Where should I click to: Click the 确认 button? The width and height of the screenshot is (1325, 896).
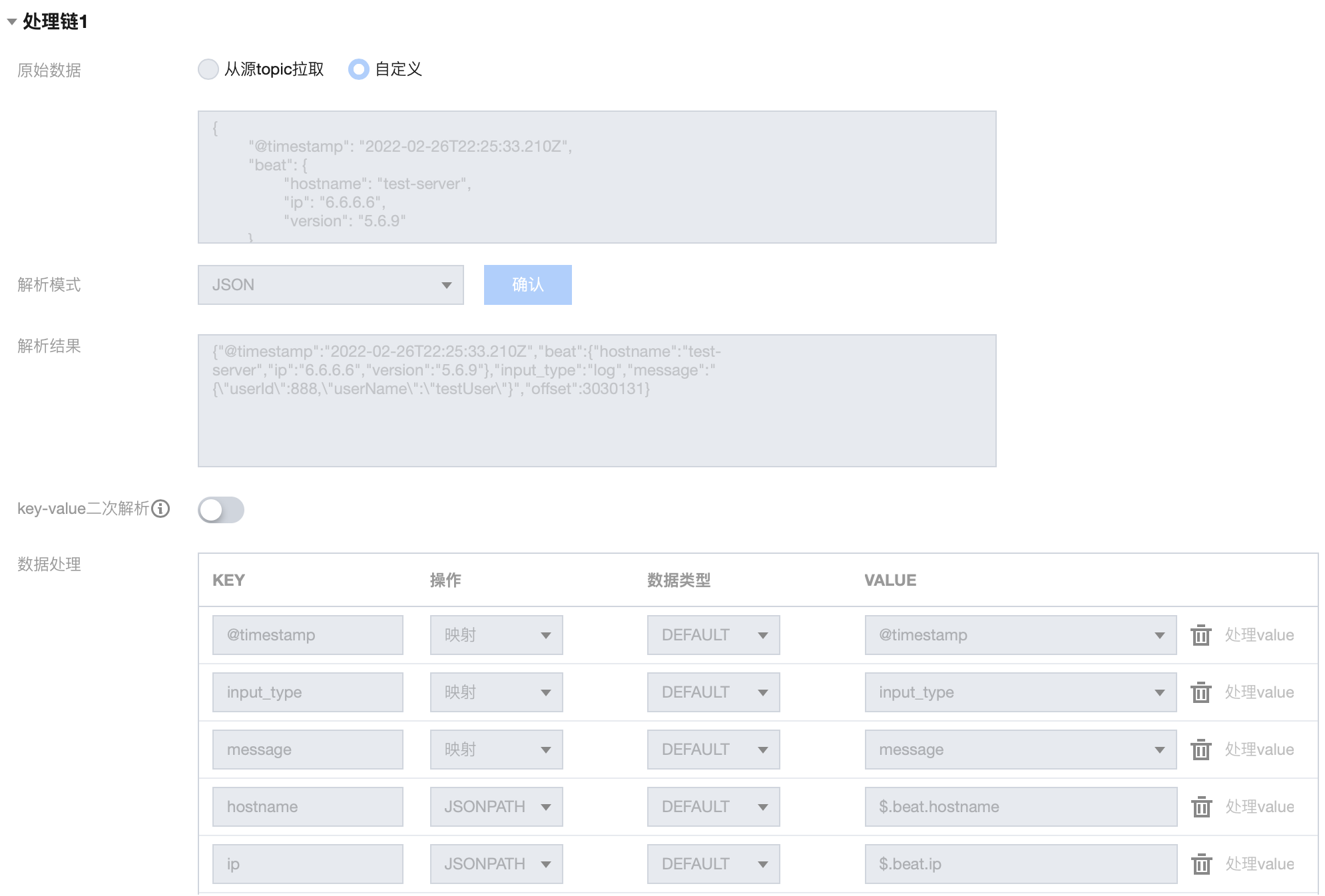(527, 285)
